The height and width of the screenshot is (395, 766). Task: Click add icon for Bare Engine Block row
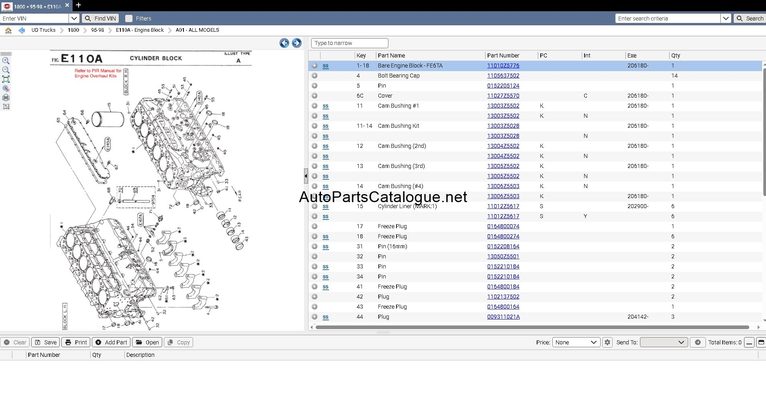[x=314, y=65]
